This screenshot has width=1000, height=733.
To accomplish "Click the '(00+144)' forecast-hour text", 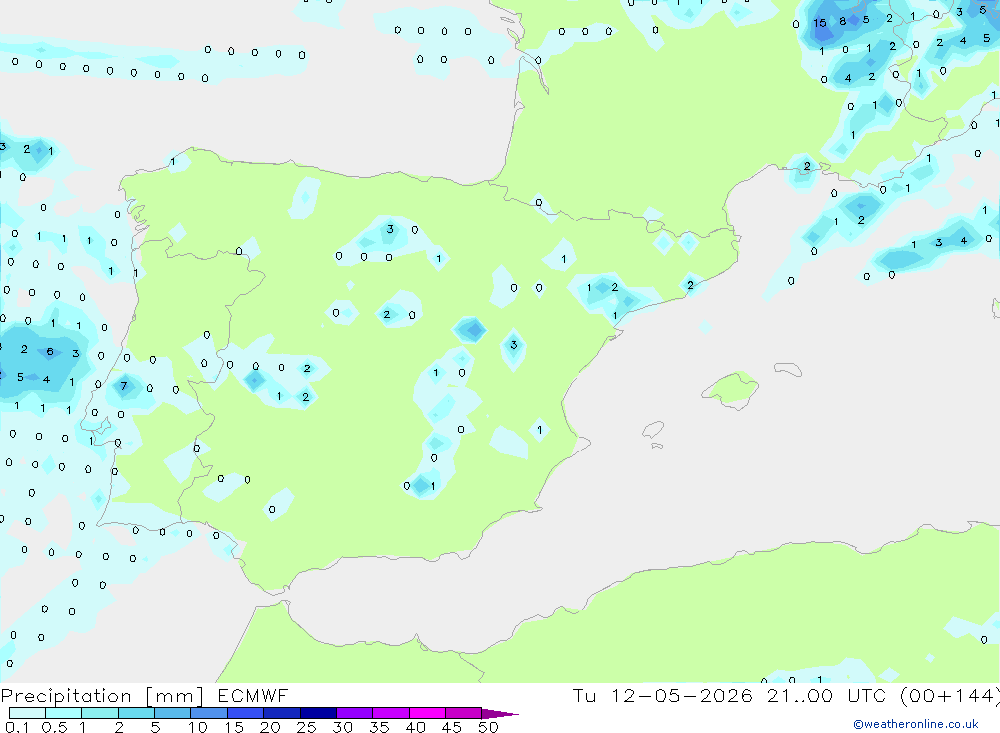I will [950, 696].
